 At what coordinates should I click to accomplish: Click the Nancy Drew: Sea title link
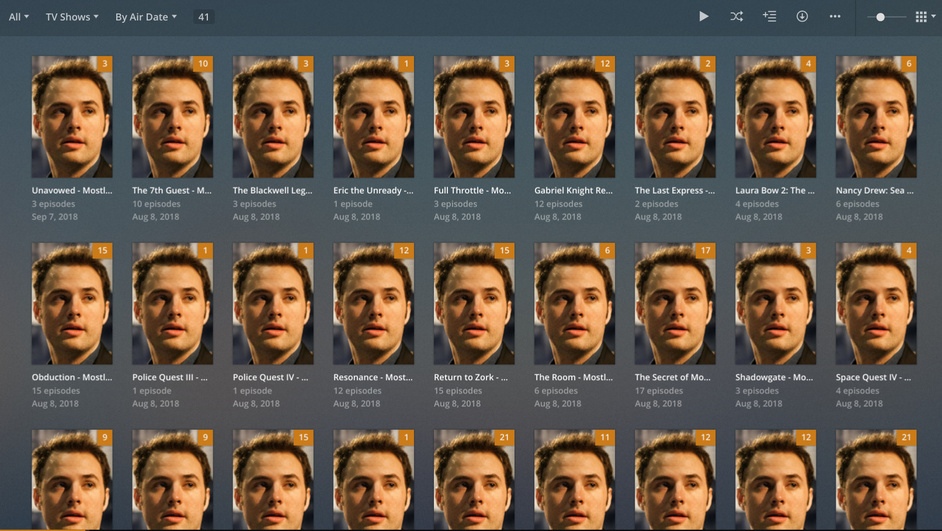pyautogui.click(x=875, y=190)
